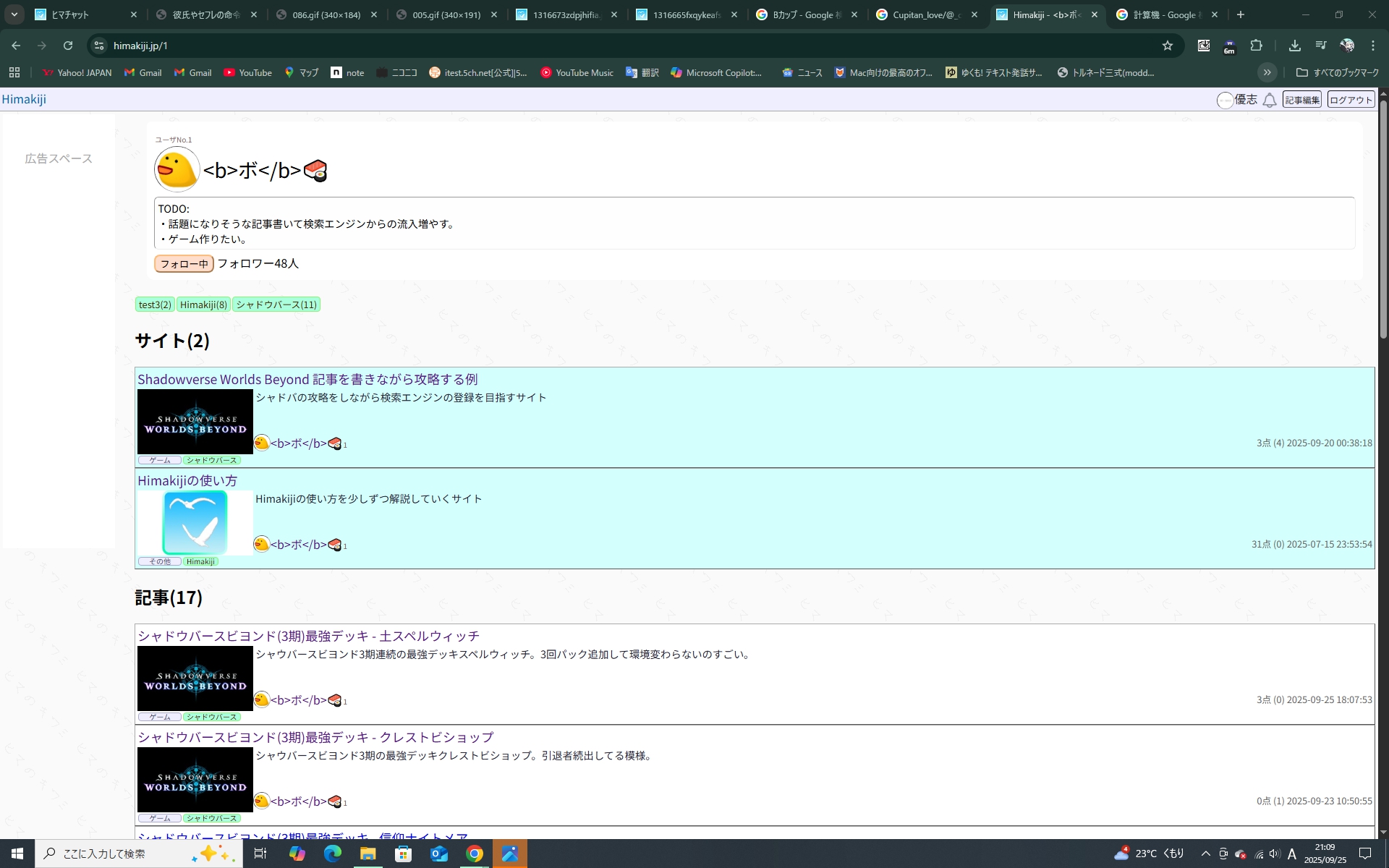This screenshot has height=868, width=1389.
Task: Open the Himakijiの使い方 site link
Action: pos(187,480)
